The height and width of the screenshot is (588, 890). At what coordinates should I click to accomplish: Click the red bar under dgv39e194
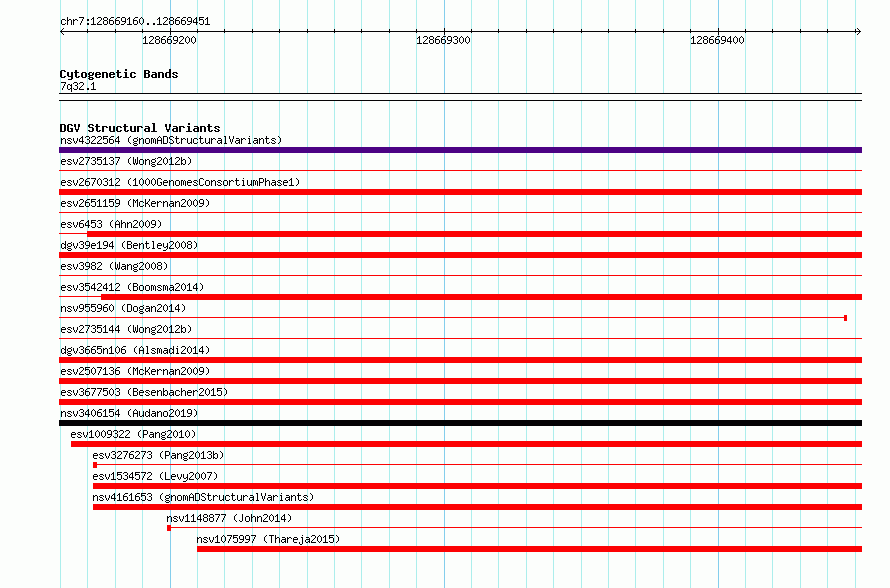460,255
